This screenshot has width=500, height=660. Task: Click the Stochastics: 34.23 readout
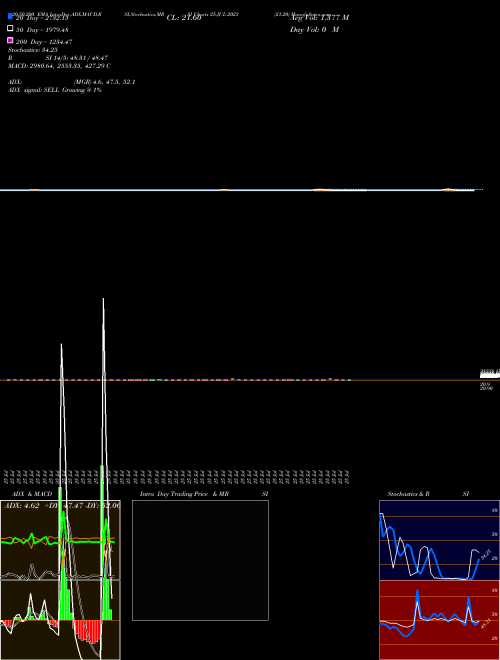(32, 50)
